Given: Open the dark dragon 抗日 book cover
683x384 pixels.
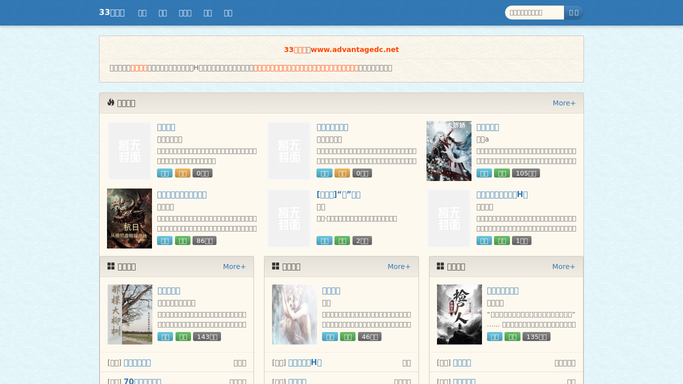Looking at the screenshot, I should coord(129,219).
